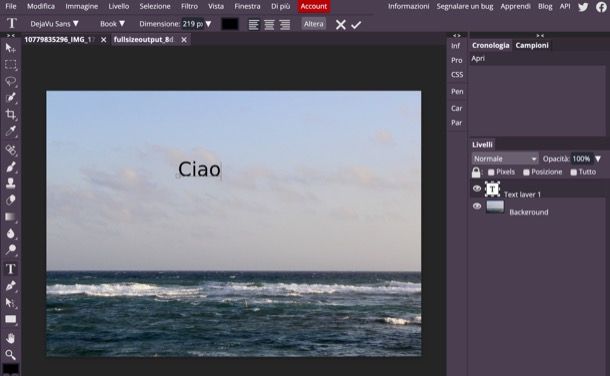Open the Apprendi link
Image resolution: width=610 pixels, height=376 pixels.
click(x=515, y=6)
